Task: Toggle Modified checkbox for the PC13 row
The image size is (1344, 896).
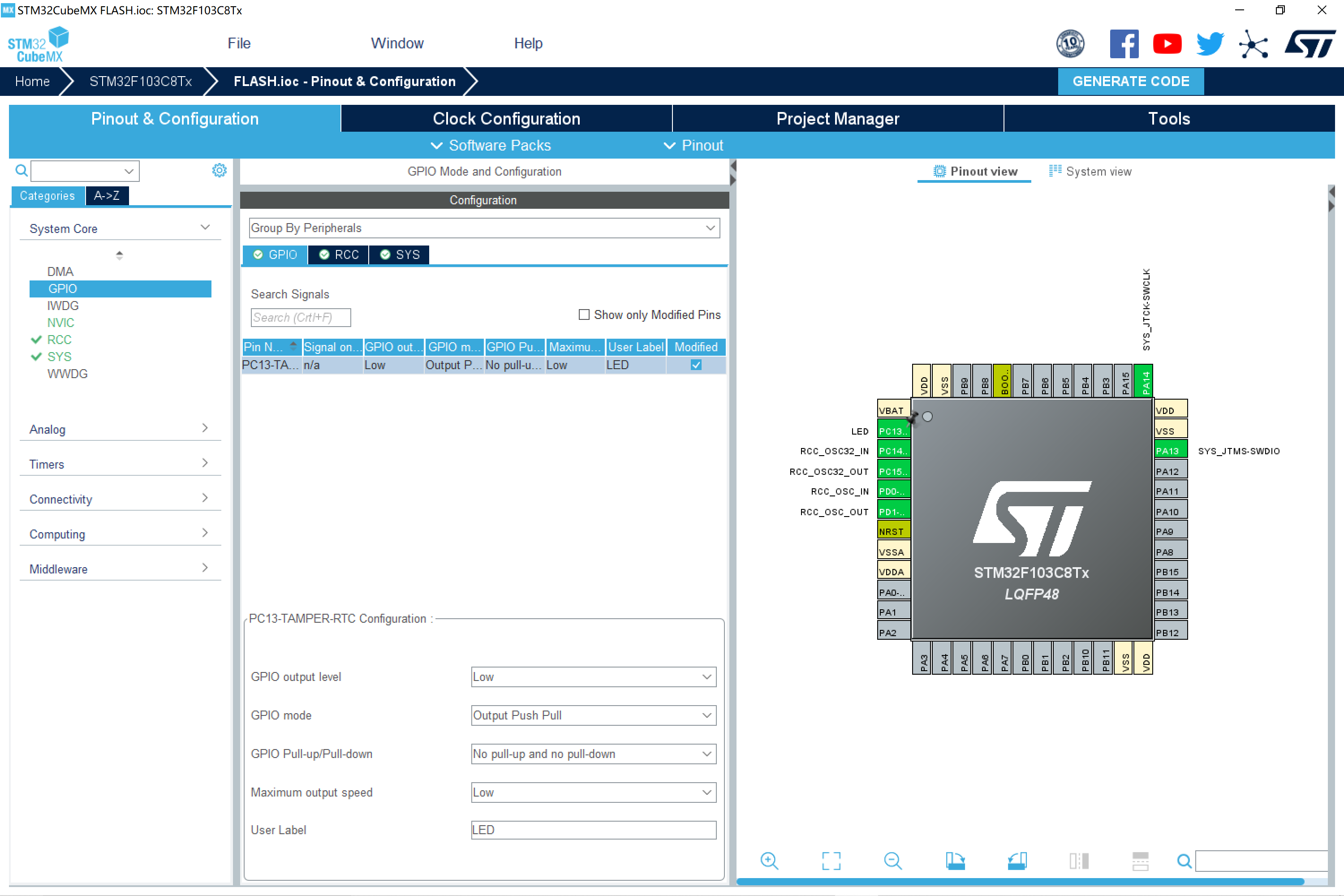Action: click(695, 365)
